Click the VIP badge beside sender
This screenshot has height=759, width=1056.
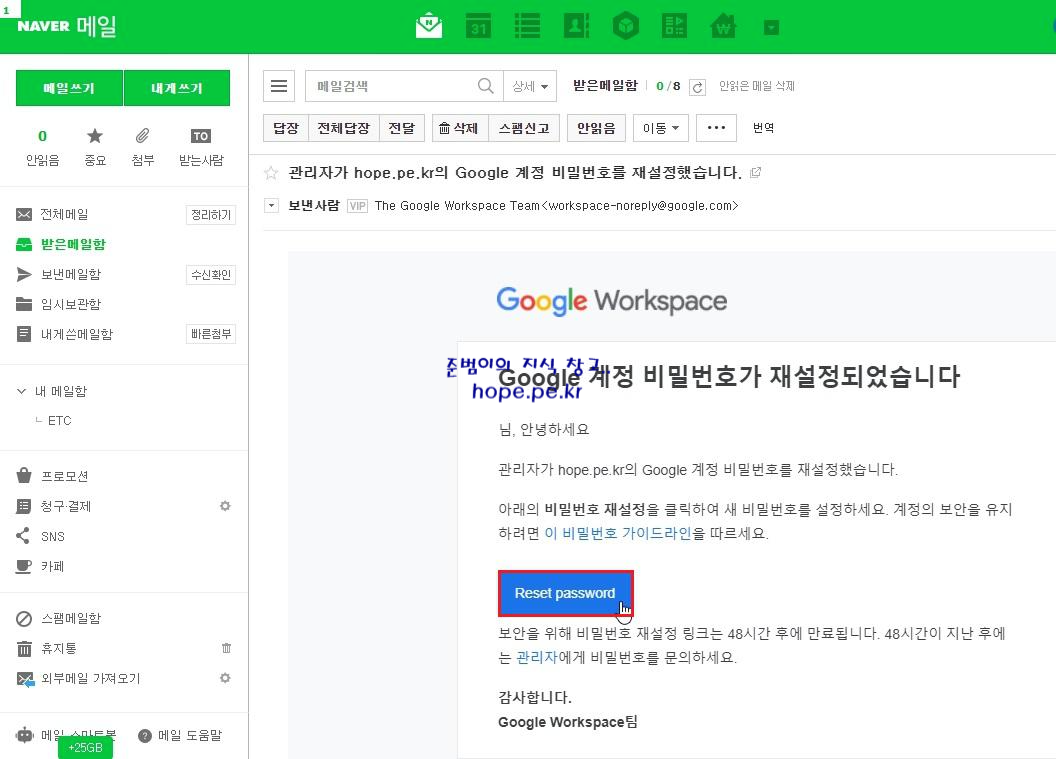[358, 206]
